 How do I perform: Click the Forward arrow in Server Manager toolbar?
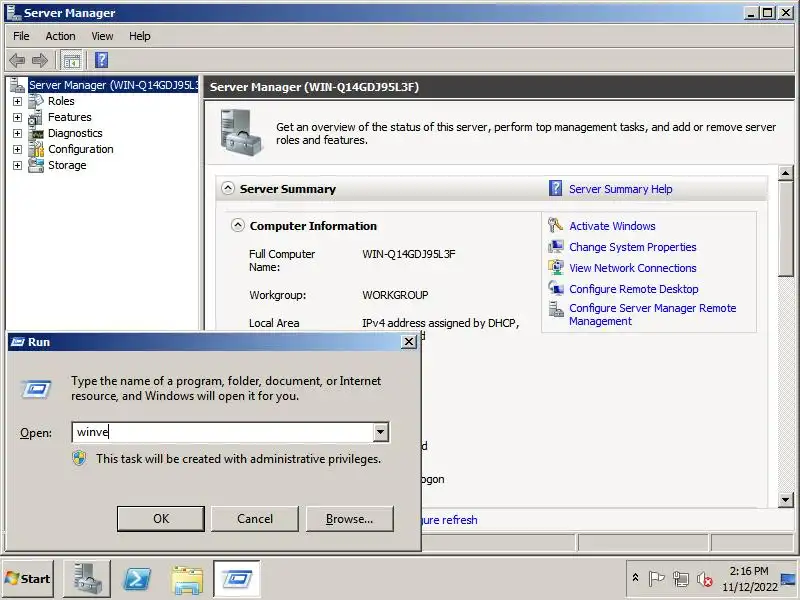(39, 60)
